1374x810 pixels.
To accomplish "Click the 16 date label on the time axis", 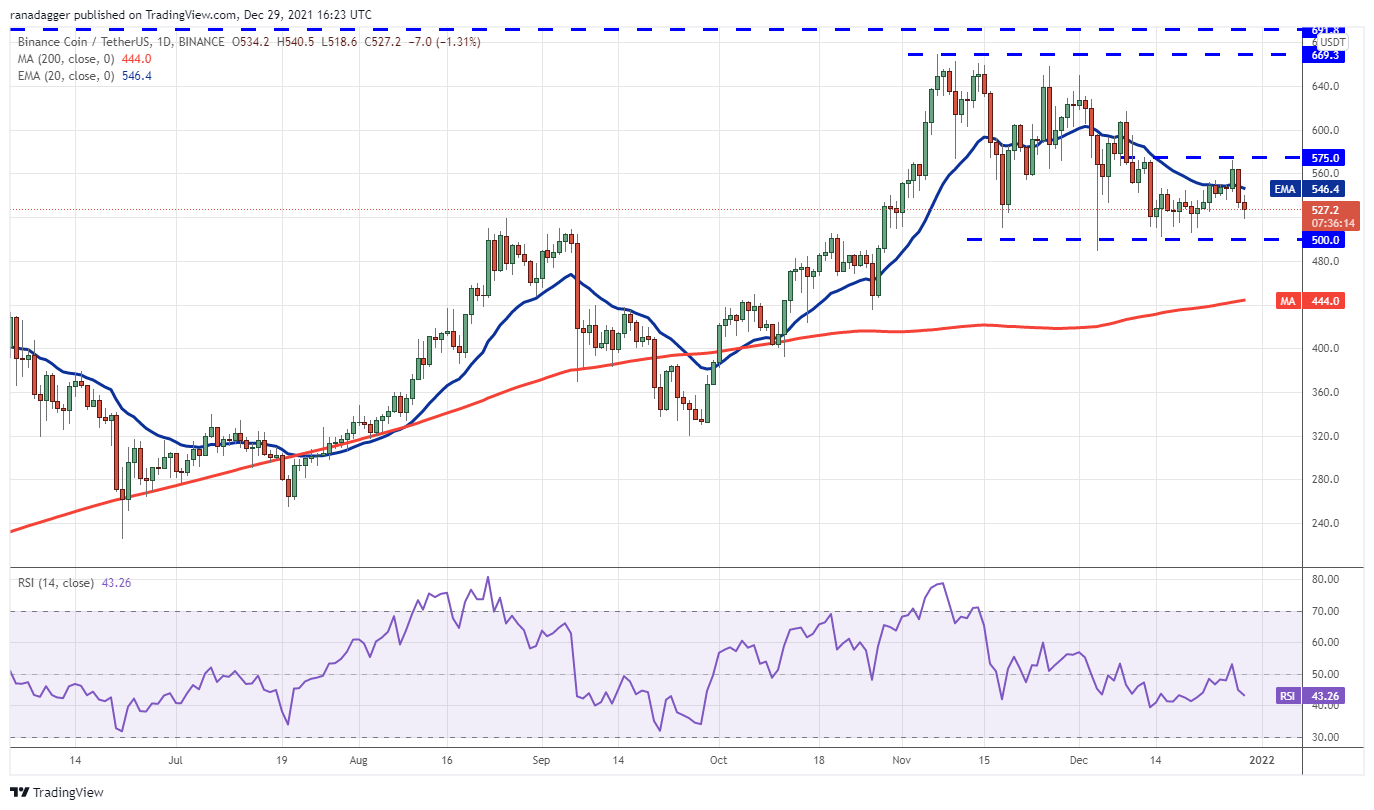I will [449, 760].
